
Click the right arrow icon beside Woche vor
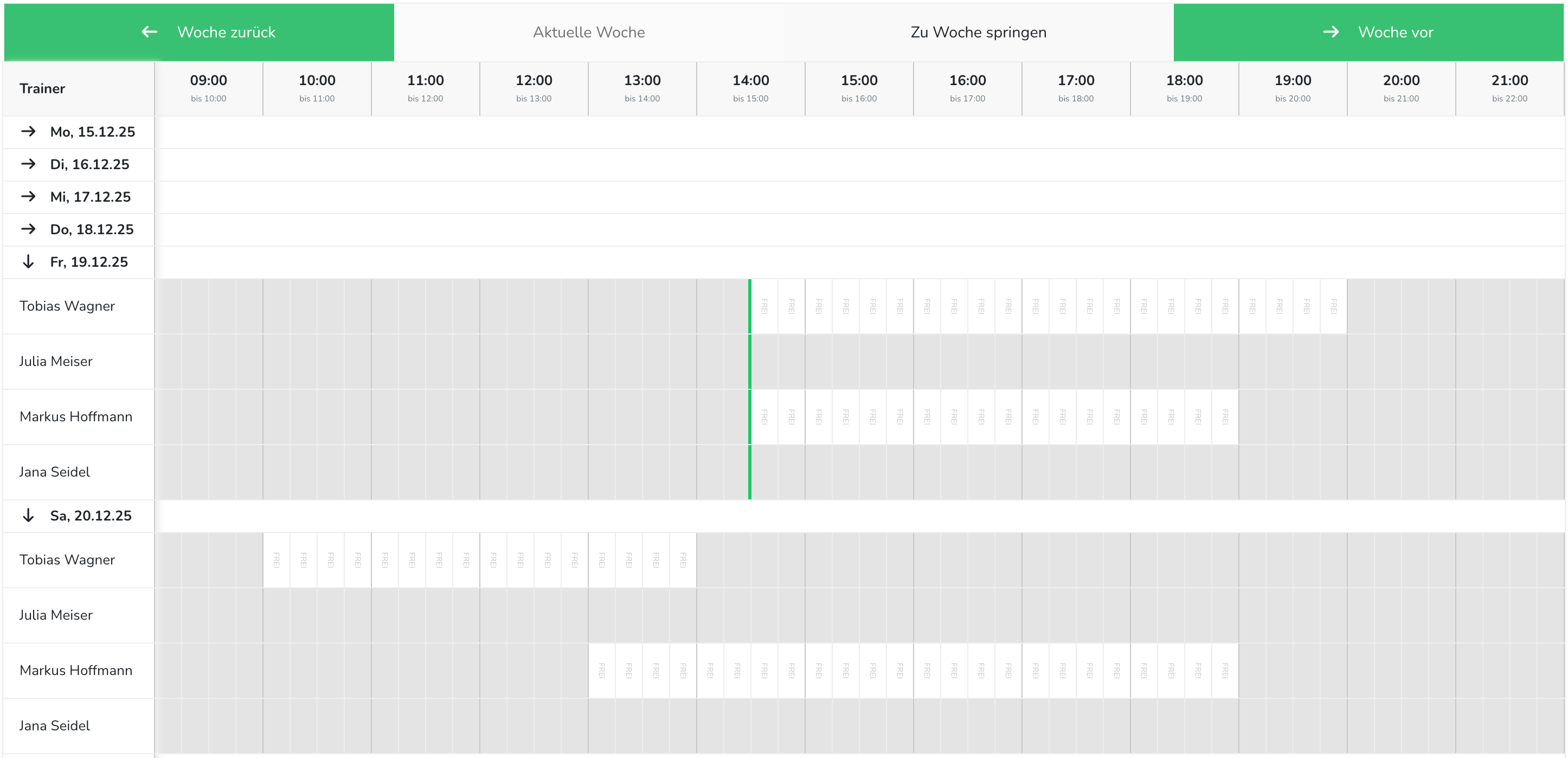[x=1331, y=31]
